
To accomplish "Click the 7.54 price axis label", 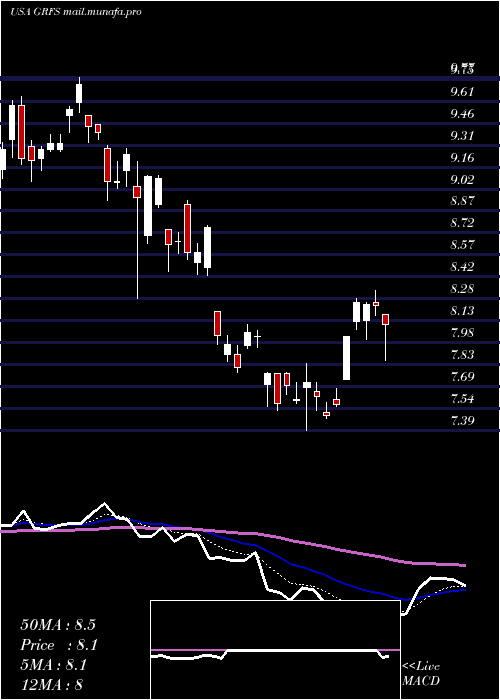I will pos(462,399).
